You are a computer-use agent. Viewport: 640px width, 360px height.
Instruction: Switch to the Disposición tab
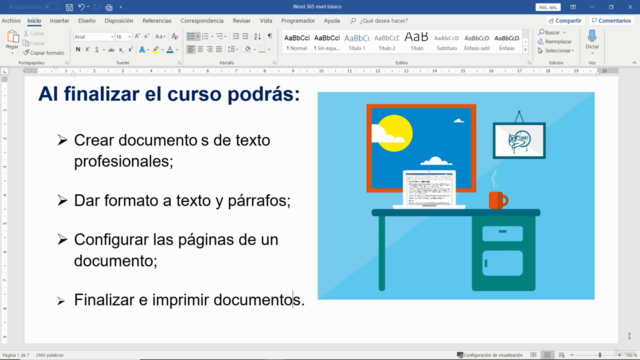pyautogui.click(x=119, y=21)
